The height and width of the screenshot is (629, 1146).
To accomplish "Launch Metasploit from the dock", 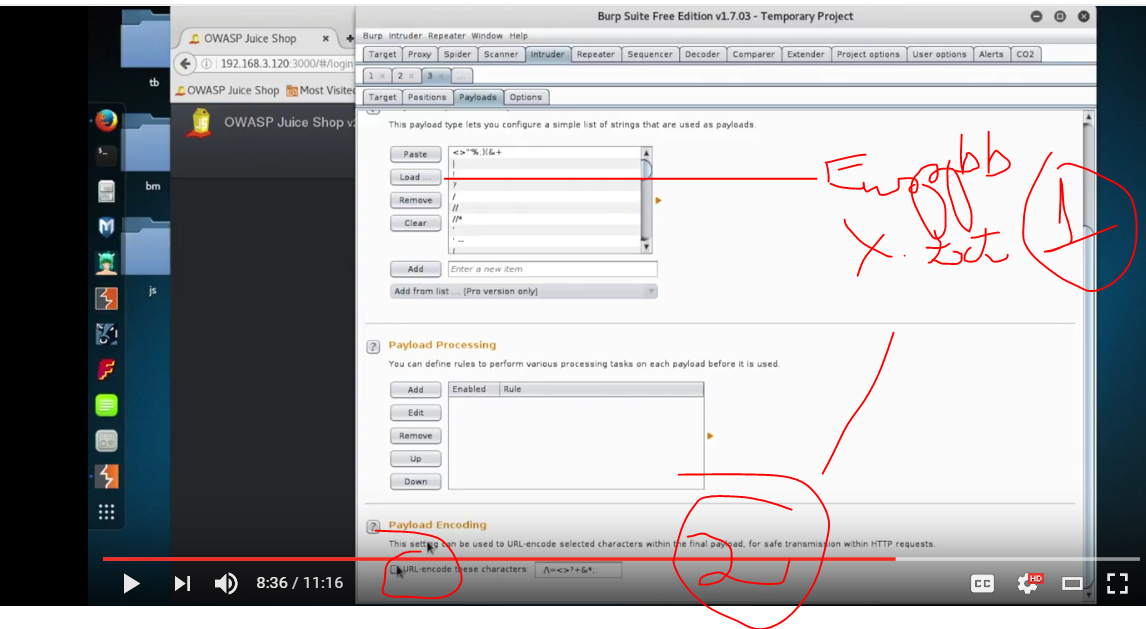I will tap(106, 226).
